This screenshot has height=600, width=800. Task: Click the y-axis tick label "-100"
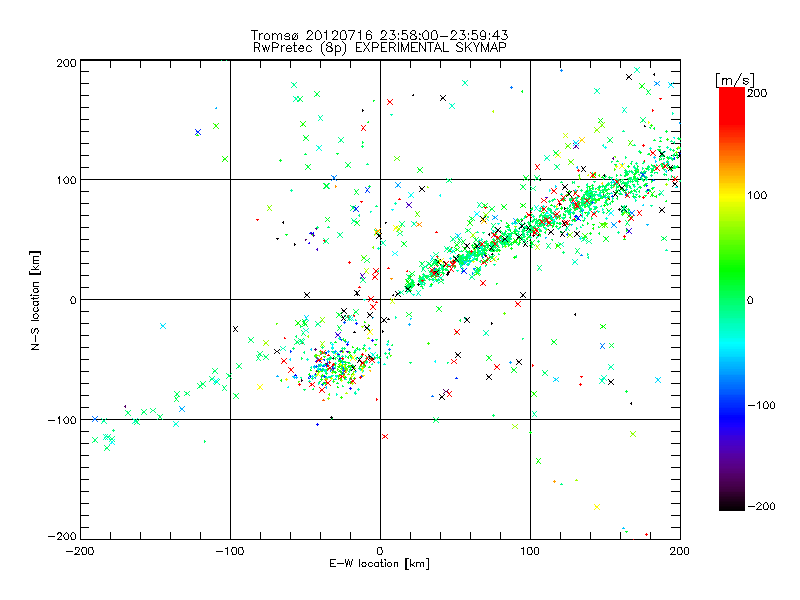[63, 420]
